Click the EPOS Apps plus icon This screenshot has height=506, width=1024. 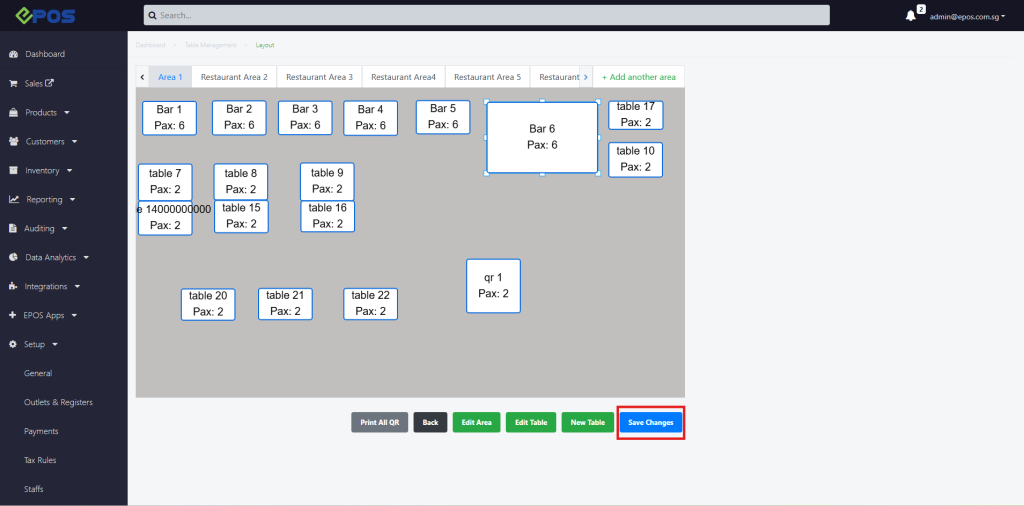(x=12, y=315)
